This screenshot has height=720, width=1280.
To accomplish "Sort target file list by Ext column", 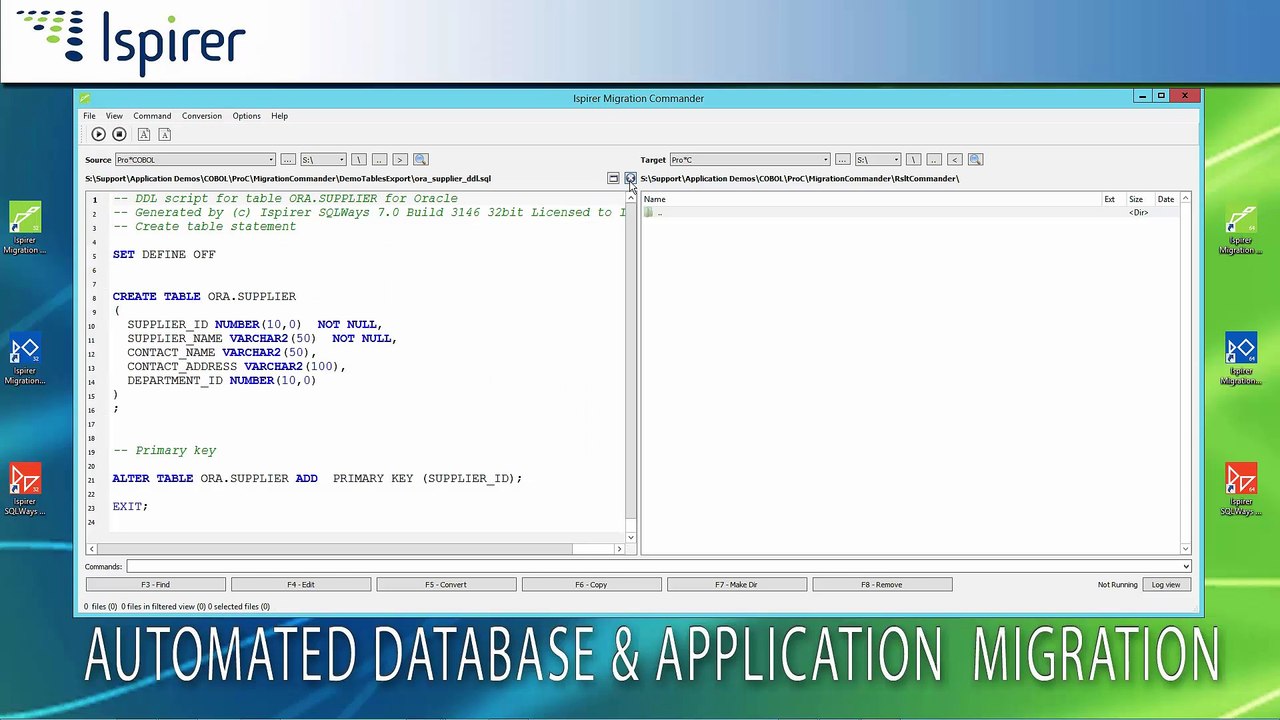I will tap(1112, 199).
